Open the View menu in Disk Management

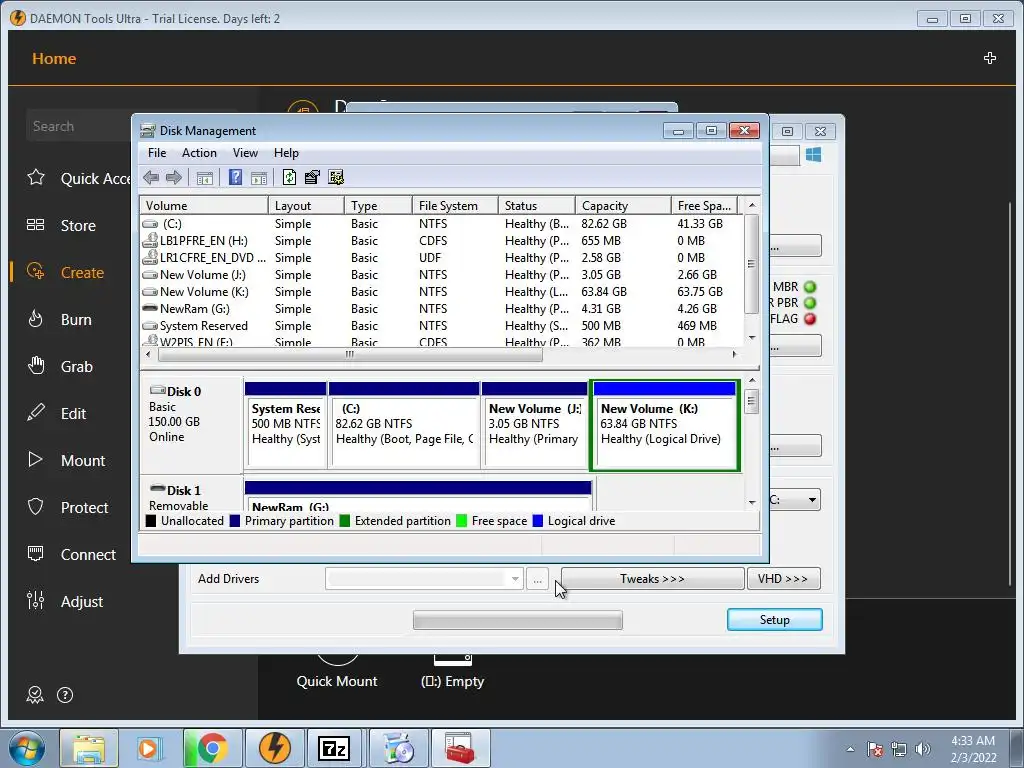tap(245, 153)
